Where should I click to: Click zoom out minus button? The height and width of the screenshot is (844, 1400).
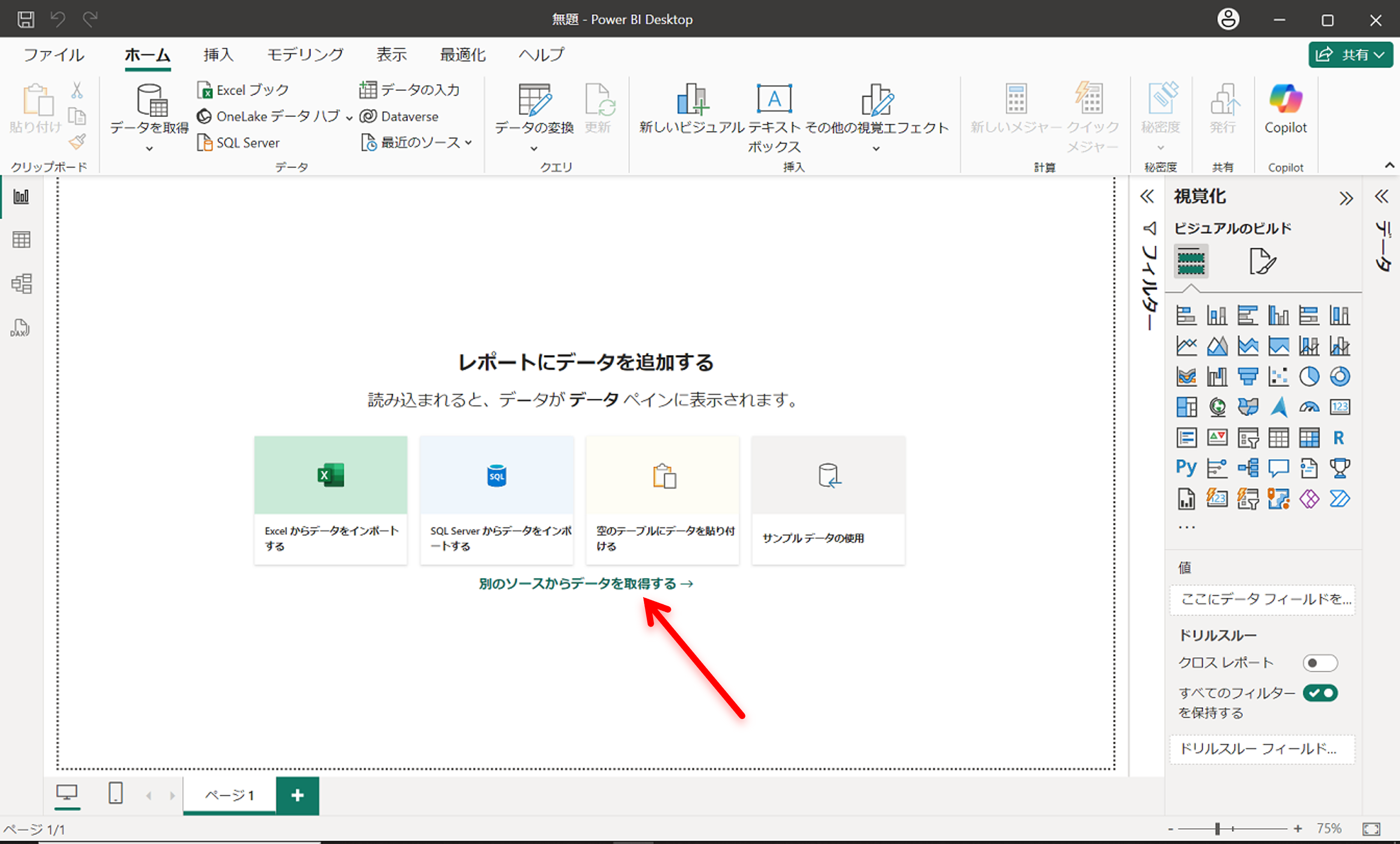click(1170, 829)
